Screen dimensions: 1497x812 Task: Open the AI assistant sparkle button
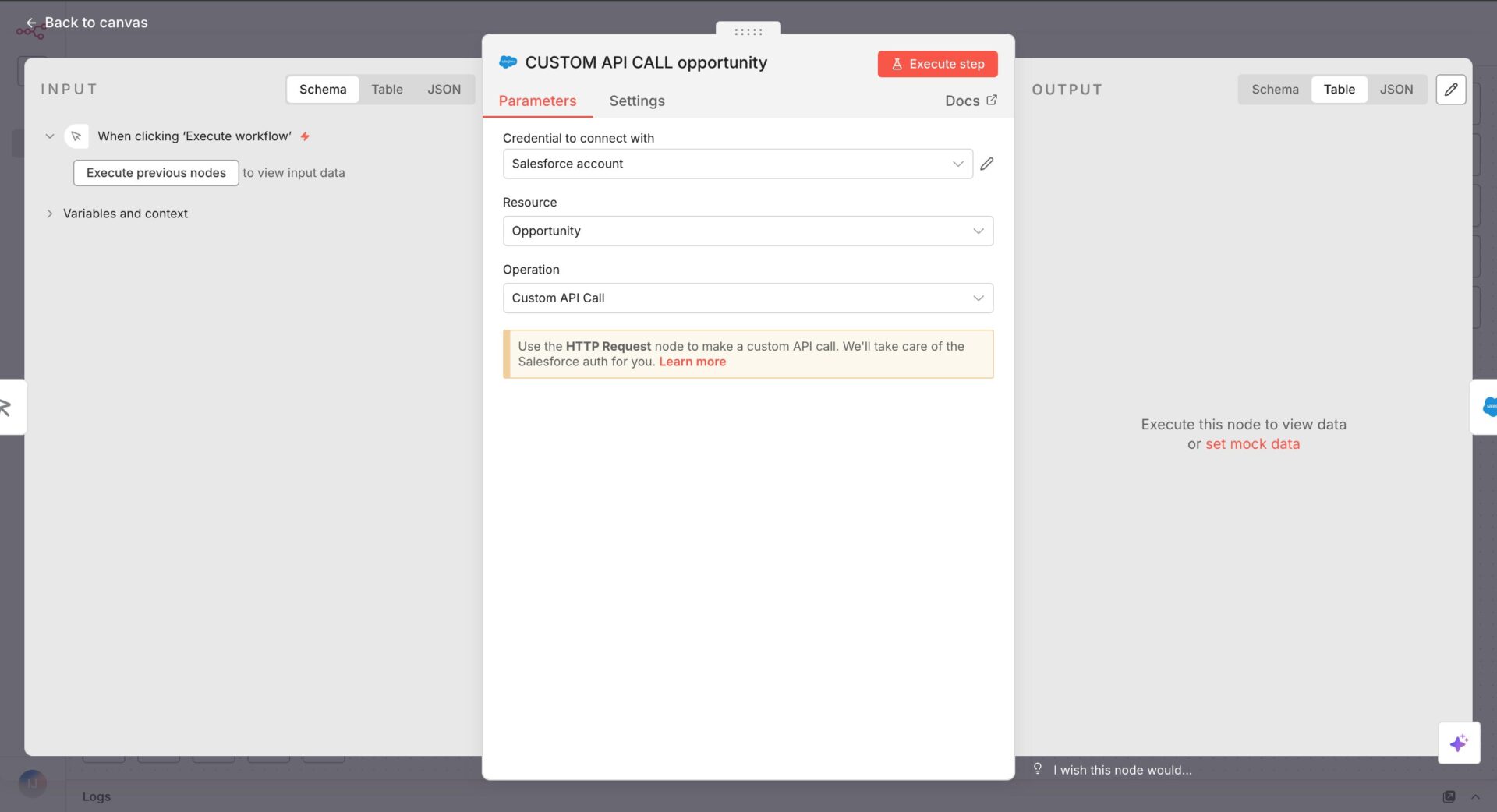[1458, 743]
